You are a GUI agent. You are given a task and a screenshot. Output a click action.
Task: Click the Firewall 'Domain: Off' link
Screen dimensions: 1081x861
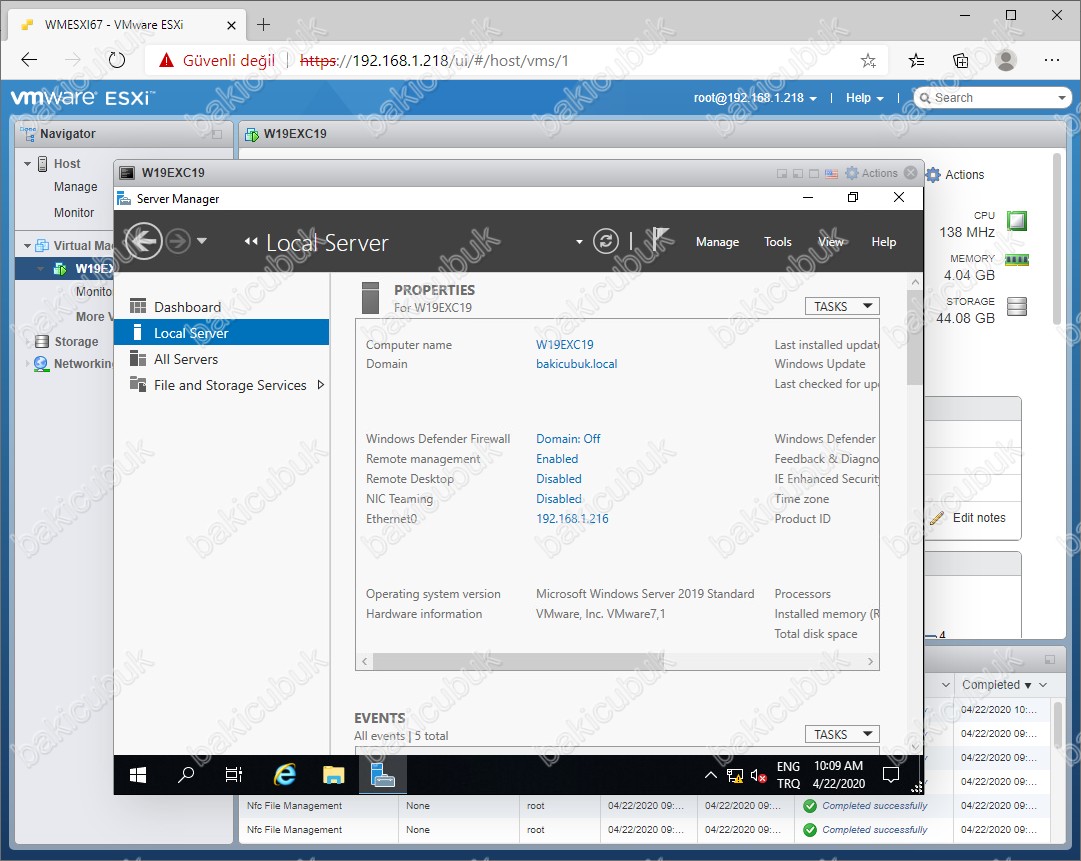[x=568, y=438]
